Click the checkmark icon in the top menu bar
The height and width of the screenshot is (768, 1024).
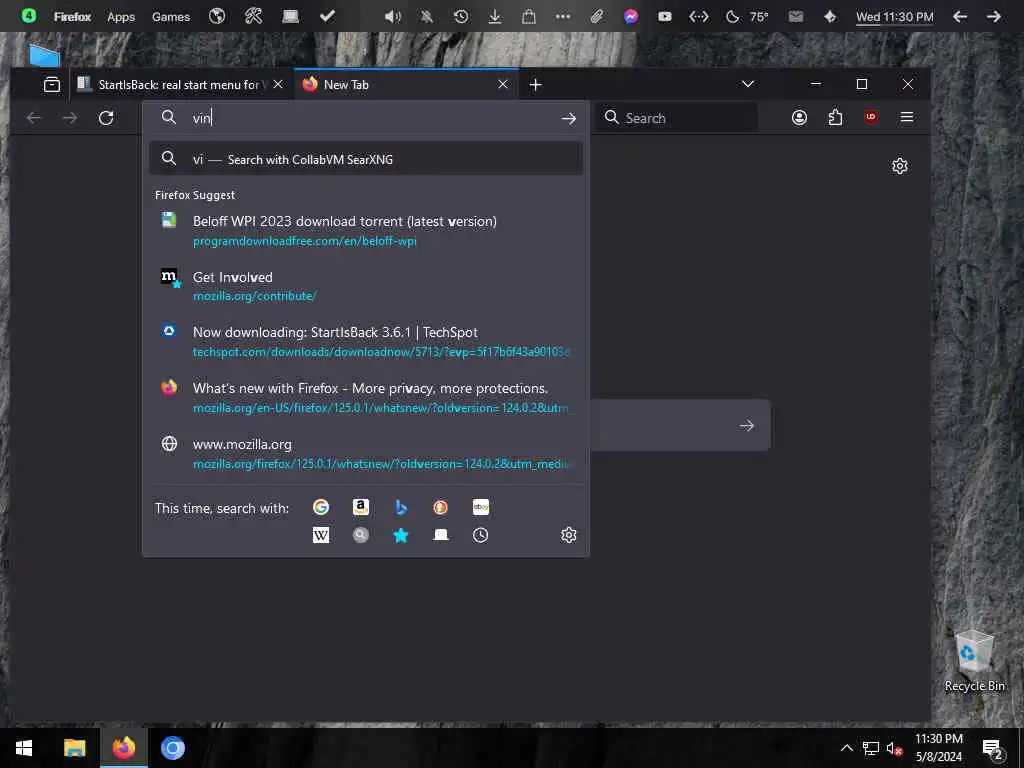pyautogui.click(x=327, y=16)
